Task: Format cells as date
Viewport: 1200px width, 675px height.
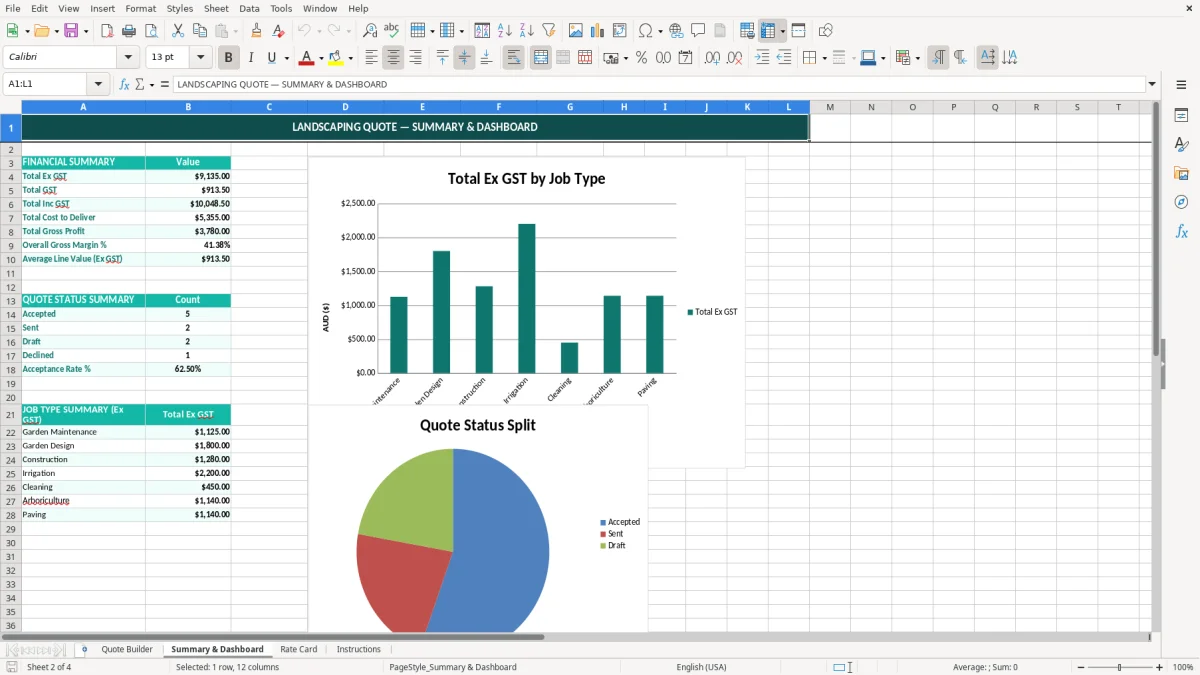Action: [x=685, y=58]
